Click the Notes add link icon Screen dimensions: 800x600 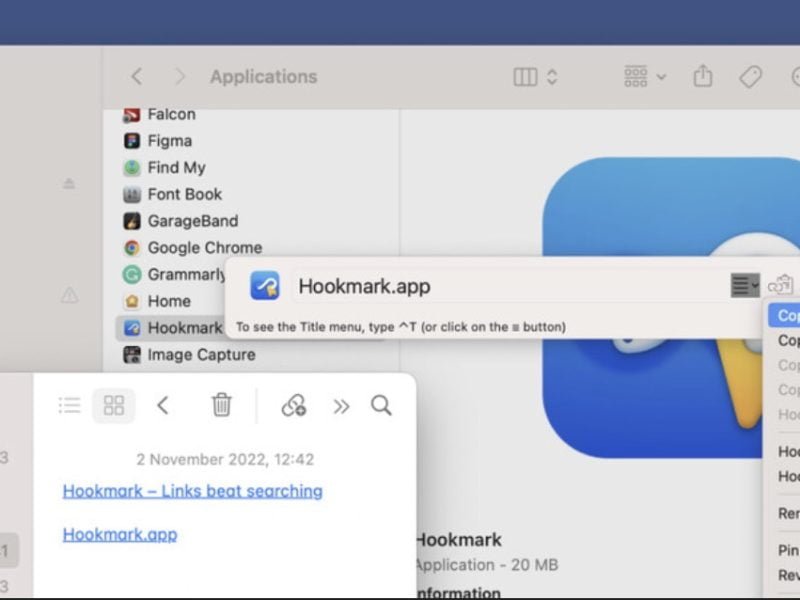[293, 405]
